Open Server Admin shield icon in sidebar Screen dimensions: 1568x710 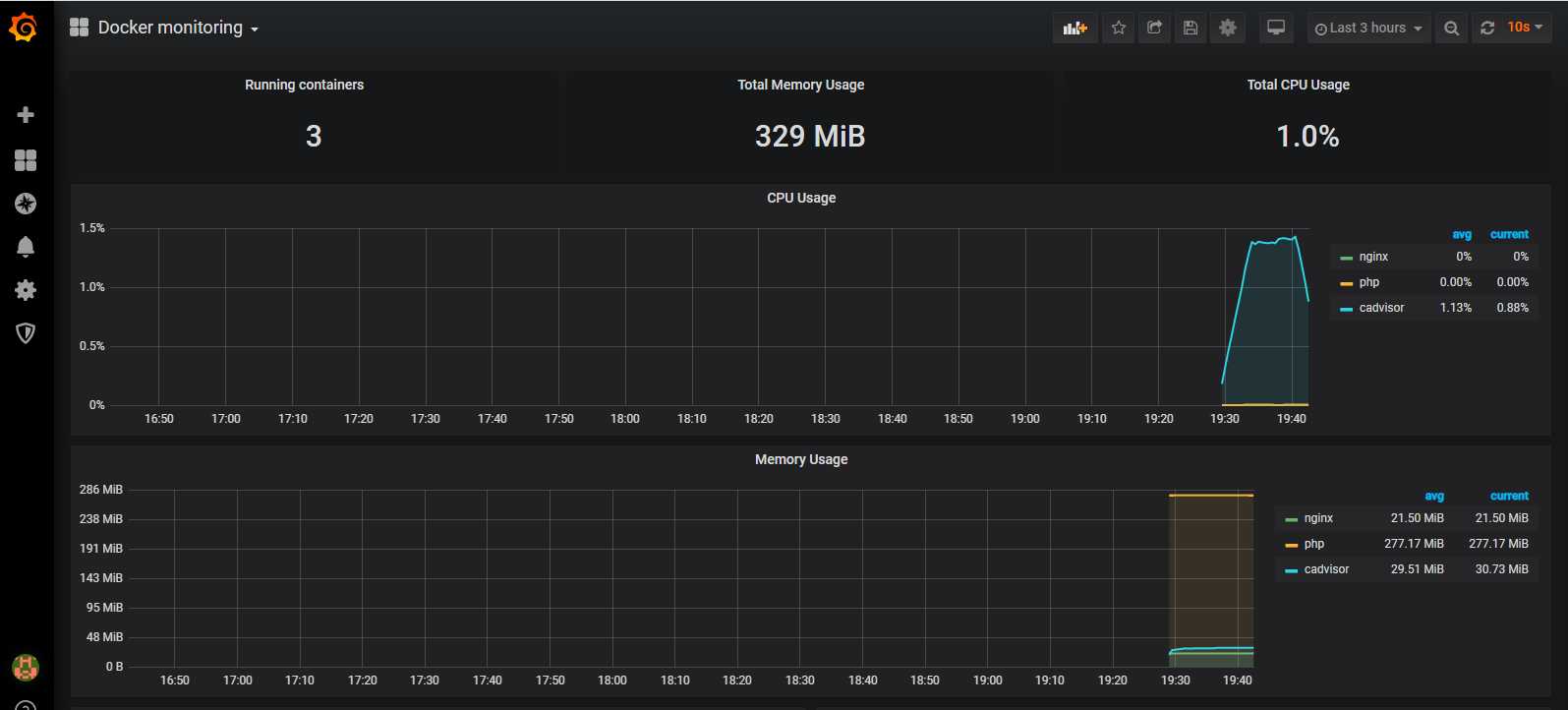click(x=26, y=333)
